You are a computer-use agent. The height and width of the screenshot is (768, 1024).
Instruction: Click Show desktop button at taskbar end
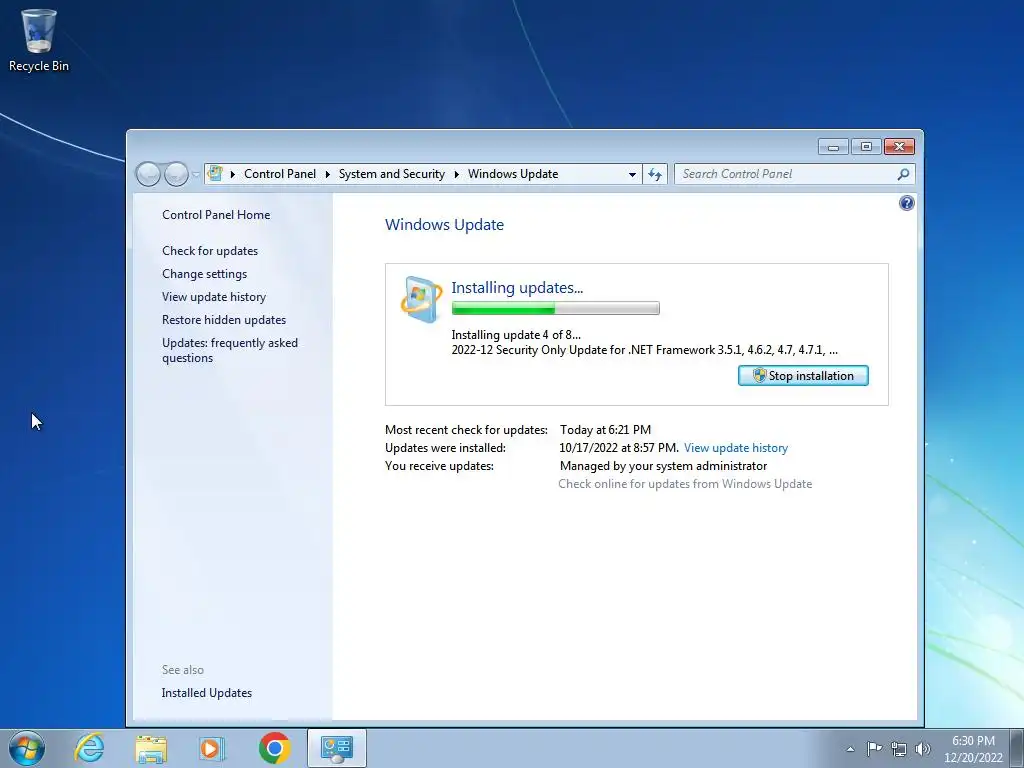click(x=1016, y=748)
